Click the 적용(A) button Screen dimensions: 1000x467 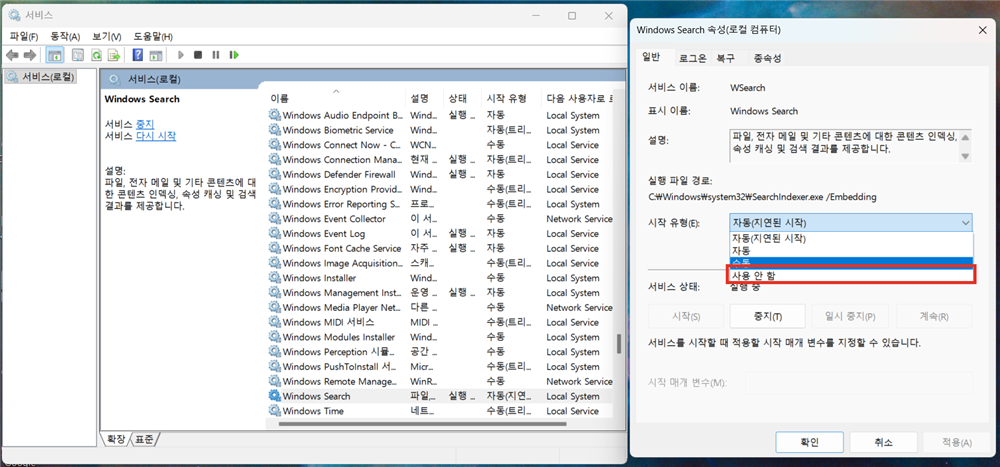point(957,442)
